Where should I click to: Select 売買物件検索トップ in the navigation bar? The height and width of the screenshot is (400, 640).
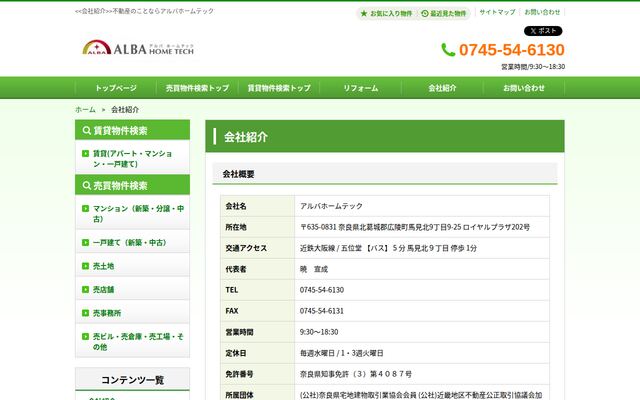point(198,88)
